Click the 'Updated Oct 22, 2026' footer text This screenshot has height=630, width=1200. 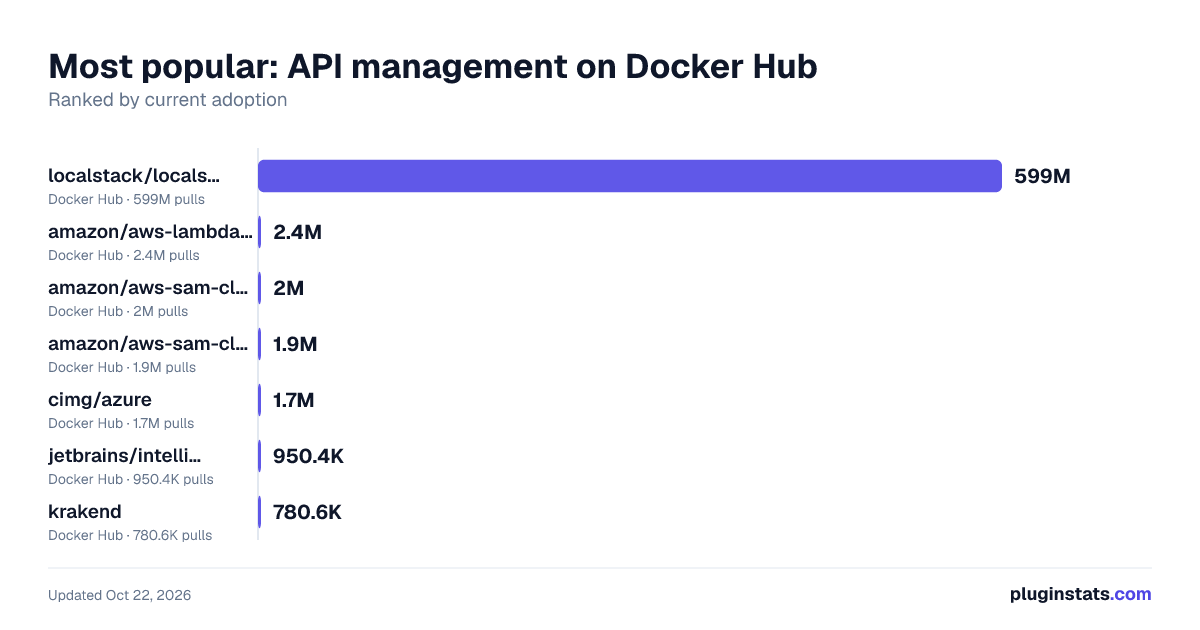120,595
